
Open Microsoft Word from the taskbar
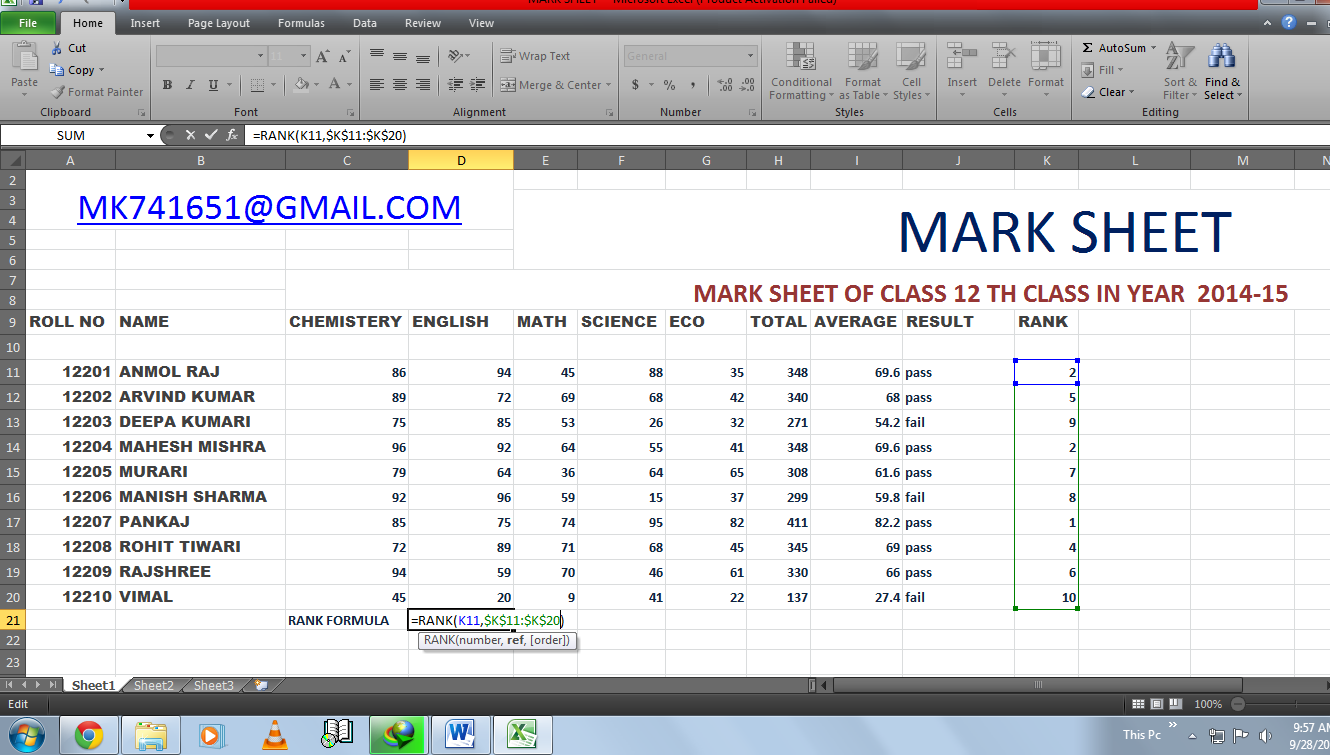tap(461, 734)
